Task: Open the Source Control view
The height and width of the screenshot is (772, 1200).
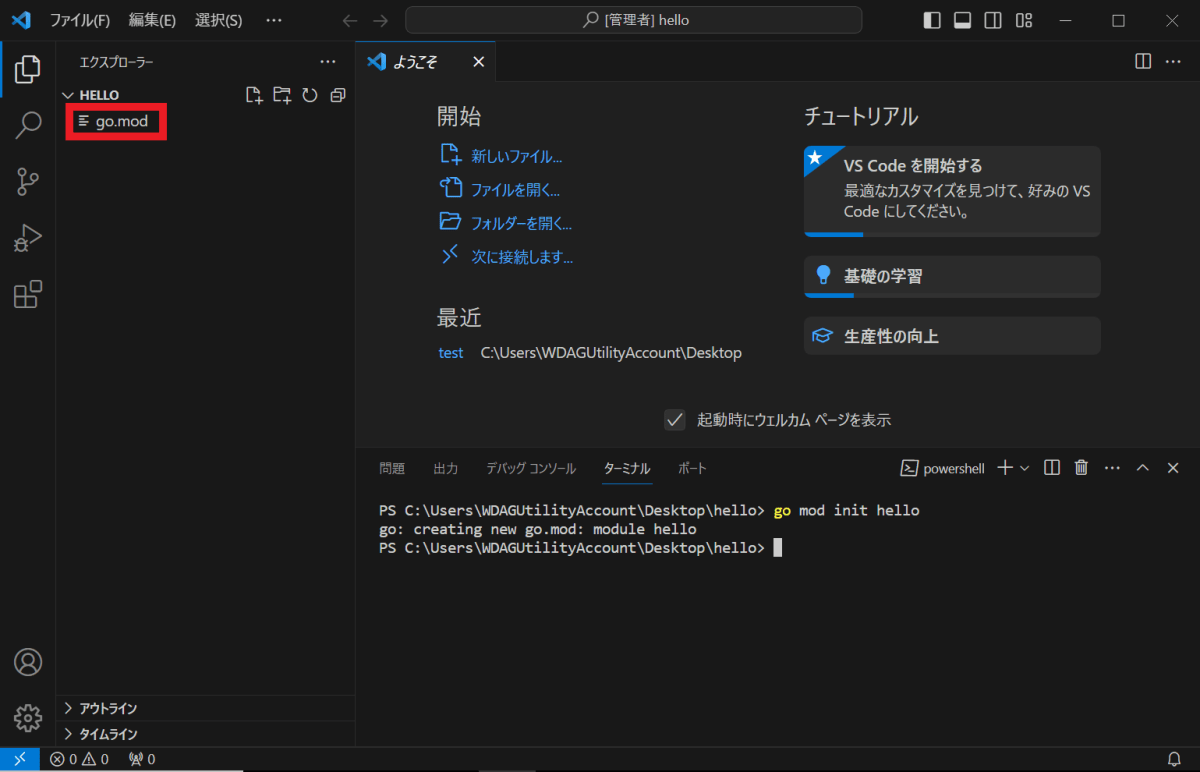Action: pyautogui.click(x=28, y=181)
